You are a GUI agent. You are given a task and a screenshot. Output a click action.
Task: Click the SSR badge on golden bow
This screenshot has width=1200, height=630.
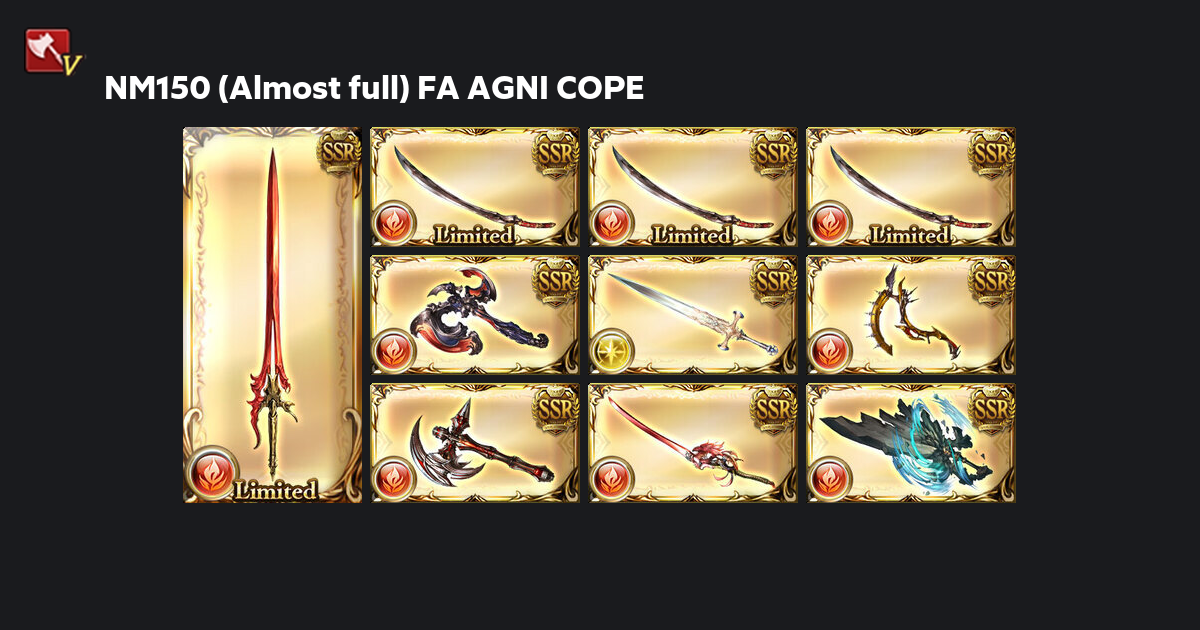click(x=992, y=280)
